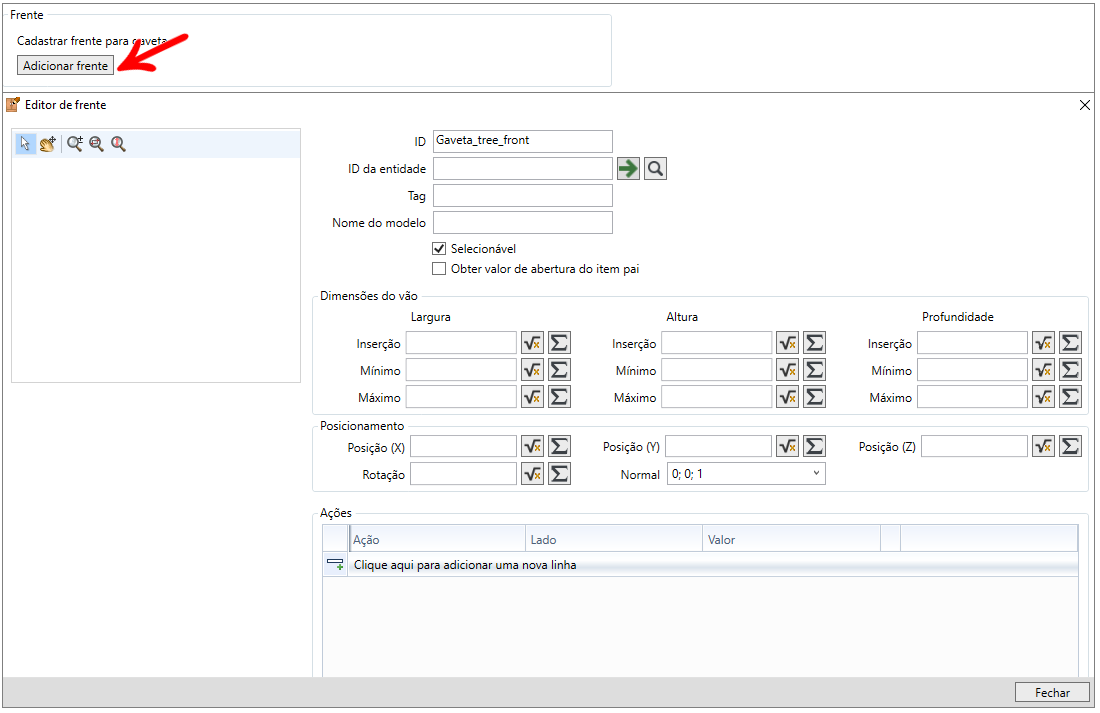Choose the plus/minus zoom magnifier tool
This screenshot has height=713, width=1100.
[75, 144]
